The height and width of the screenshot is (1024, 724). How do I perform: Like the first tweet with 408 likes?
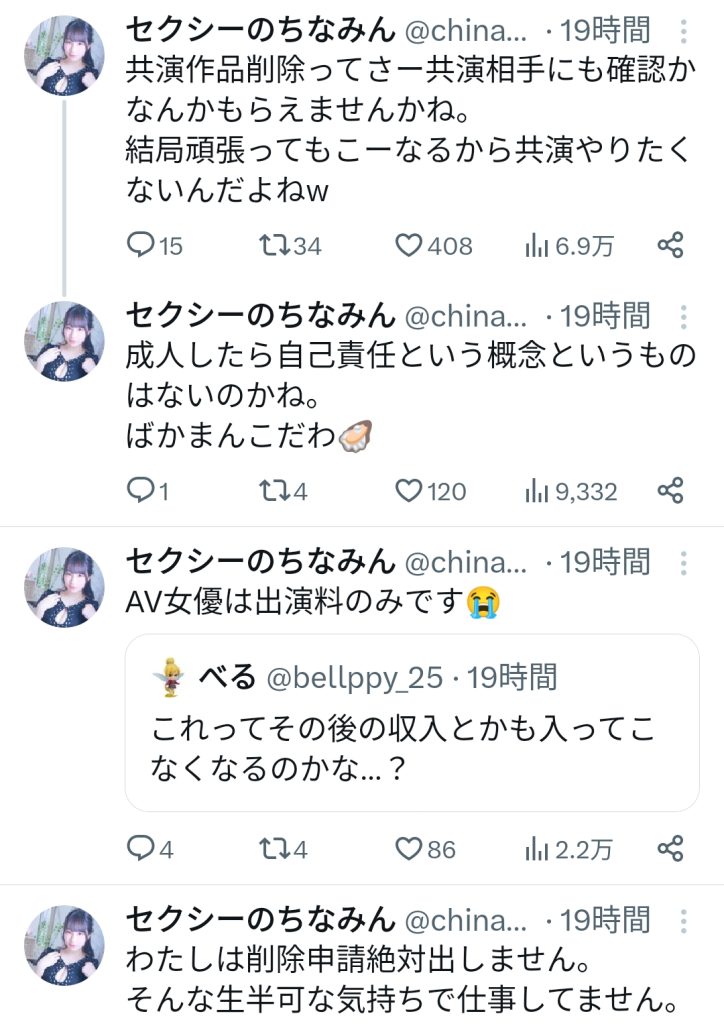(x=409, y=245)
